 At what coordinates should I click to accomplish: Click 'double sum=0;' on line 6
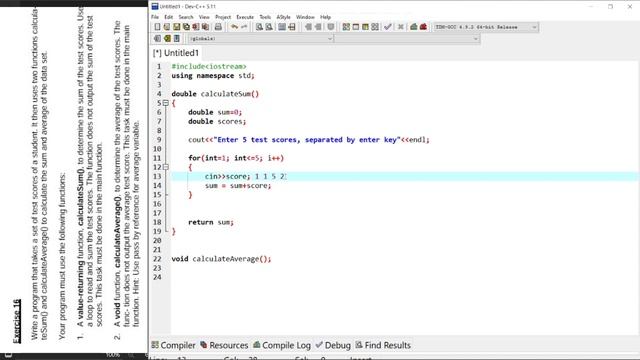click(215, 112)
